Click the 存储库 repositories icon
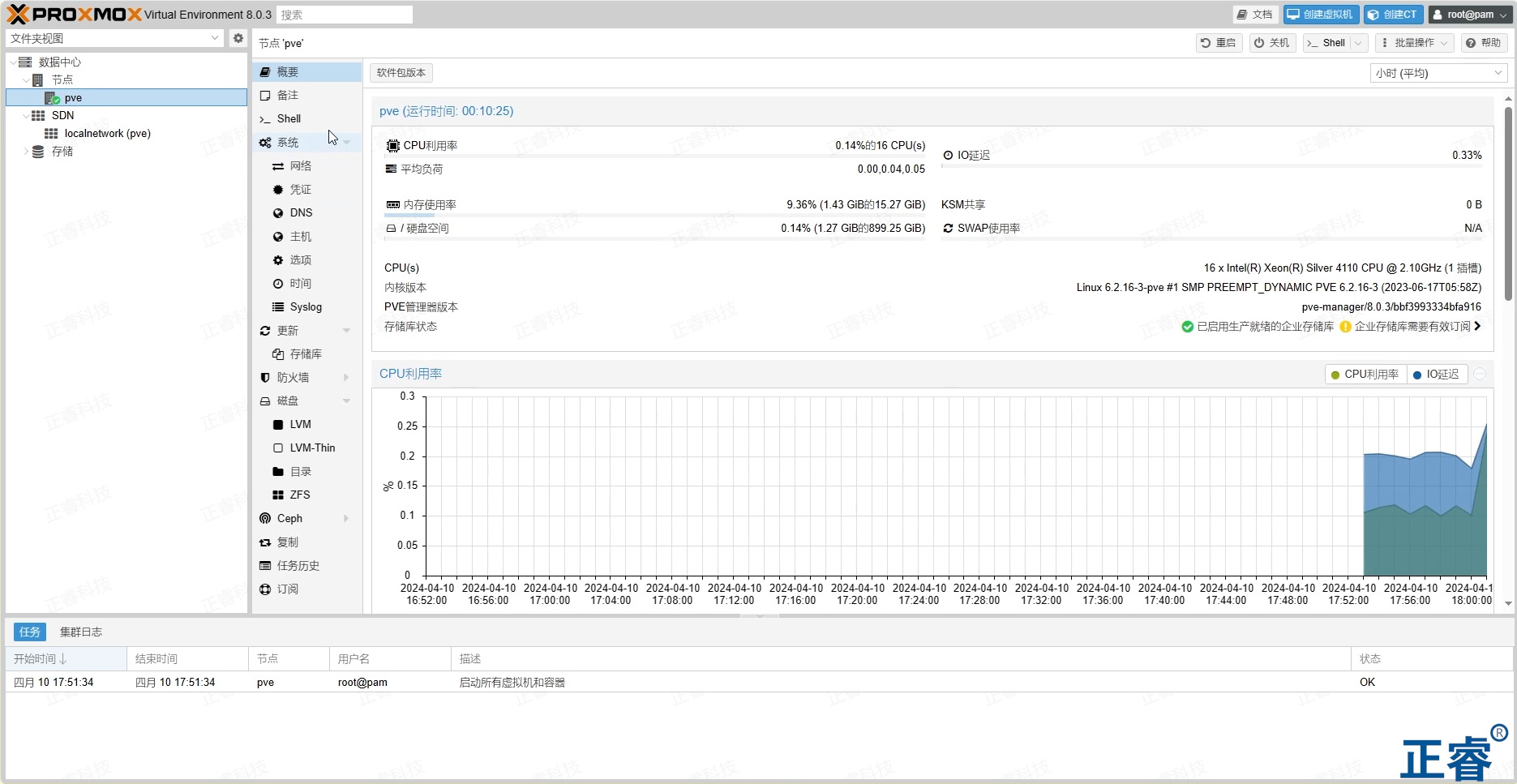This screenshot has height=784, width=1517. (278, 354)
